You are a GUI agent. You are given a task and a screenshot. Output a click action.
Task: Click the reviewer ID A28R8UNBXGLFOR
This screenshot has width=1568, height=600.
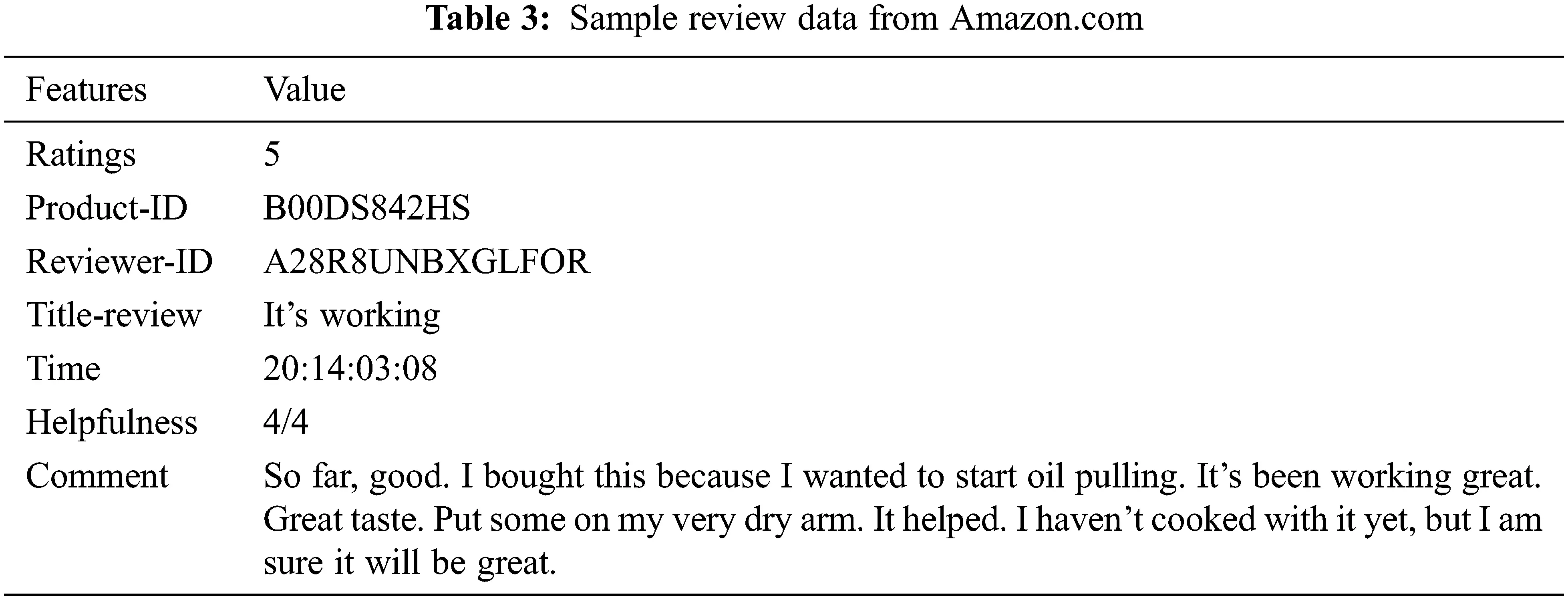pyautogui.click(x=427, y=262)
